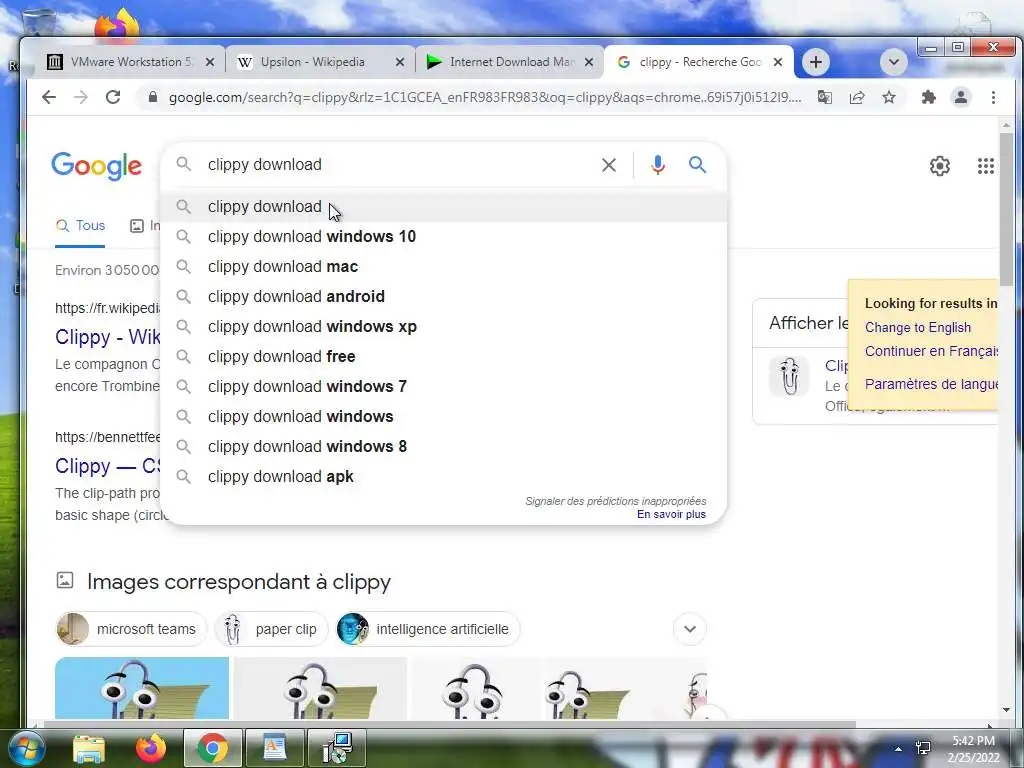Open the translate page icon
1024x768 pixels.
coord(825,97)
